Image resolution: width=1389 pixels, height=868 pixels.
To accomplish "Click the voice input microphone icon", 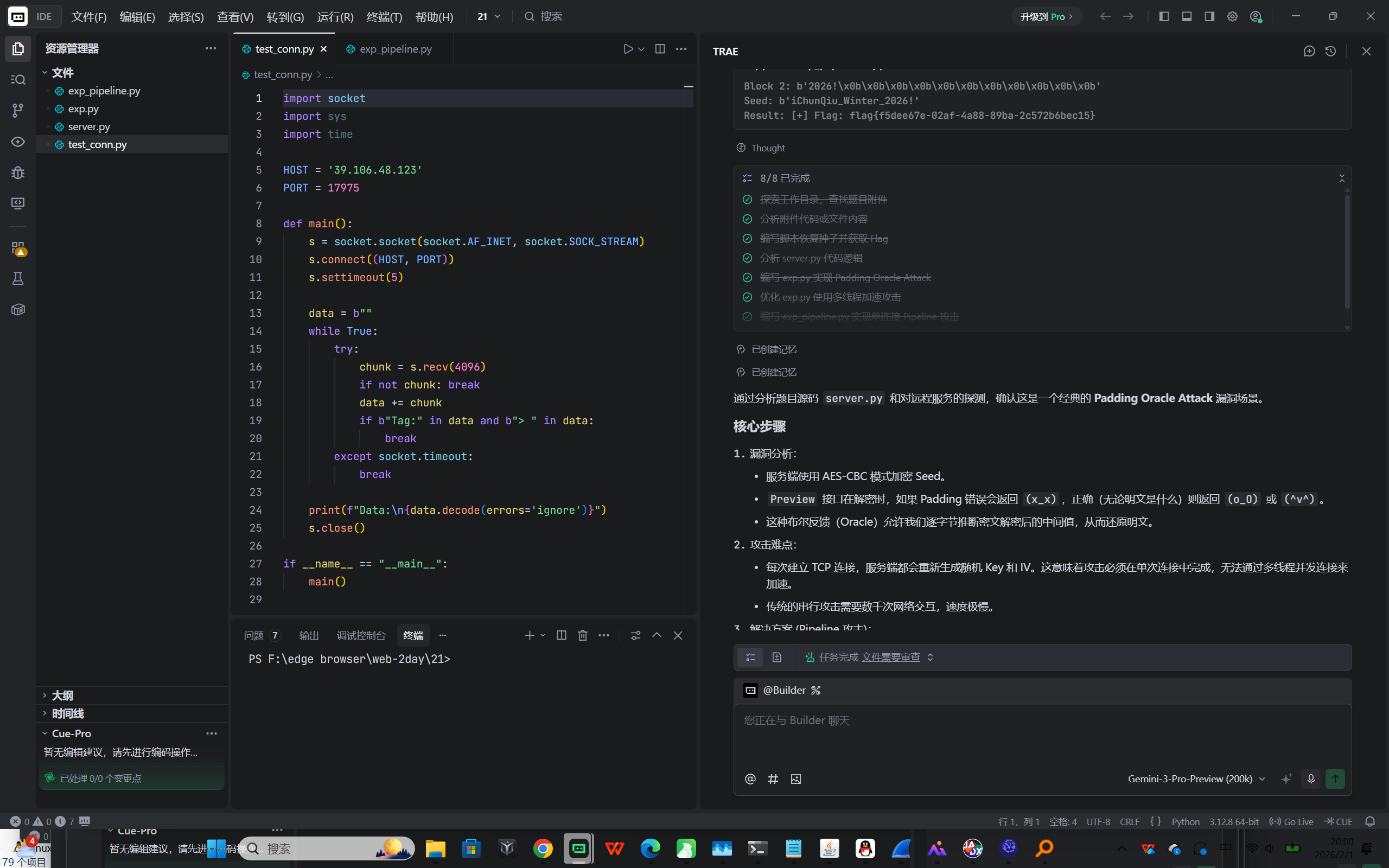I will [x=1310, y=779].
